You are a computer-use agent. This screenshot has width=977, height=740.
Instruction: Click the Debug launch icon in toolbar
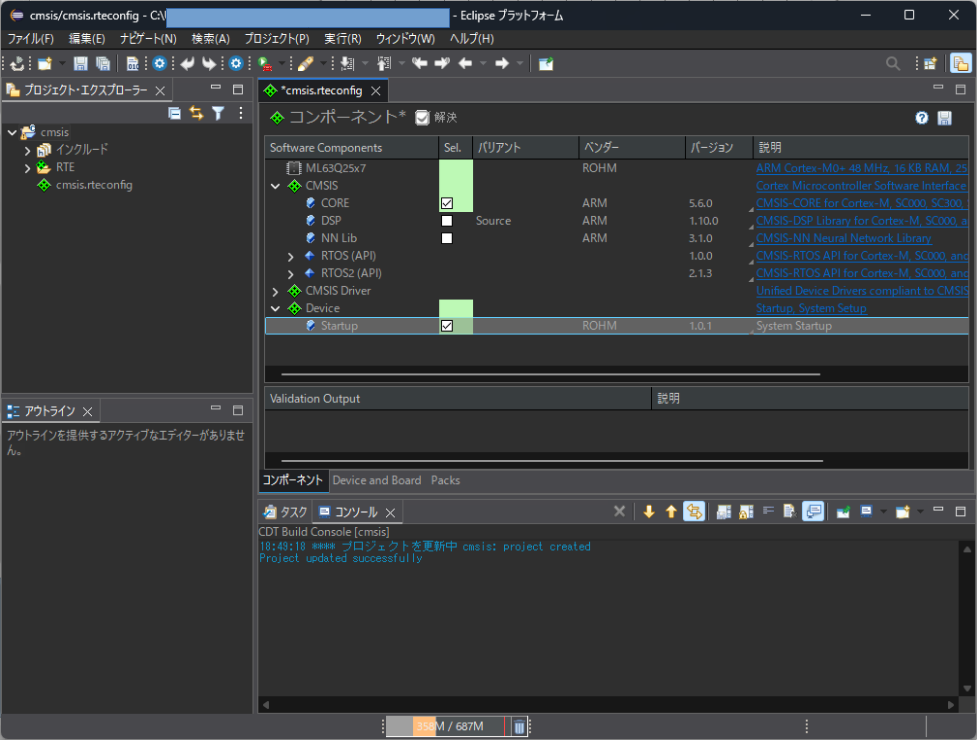pyautogui.click(x=265, y=64)
